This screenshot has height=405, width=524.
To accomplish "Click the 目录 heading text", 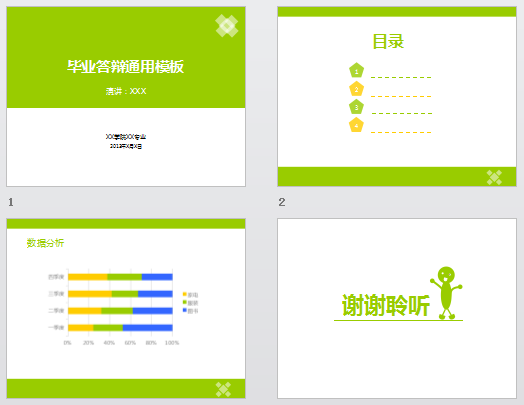I will [x=388, y=41].
